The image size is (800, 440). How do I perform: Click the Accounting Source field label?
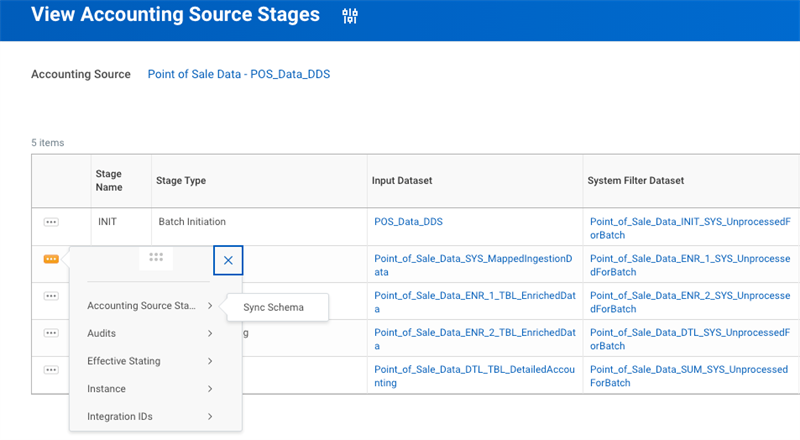(x=81, y=74)
